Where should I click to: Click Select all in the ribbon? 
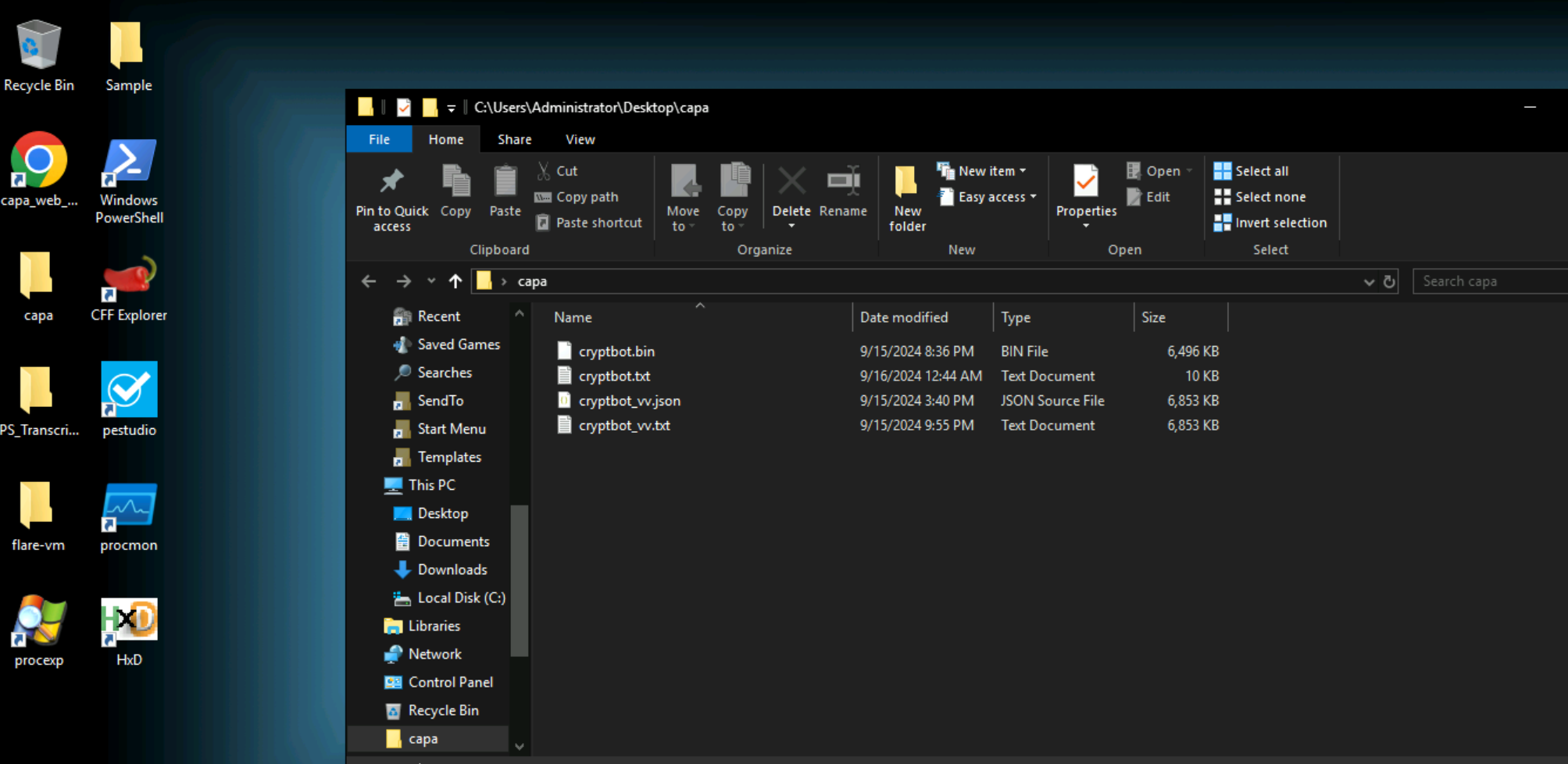coord(1260,171)
